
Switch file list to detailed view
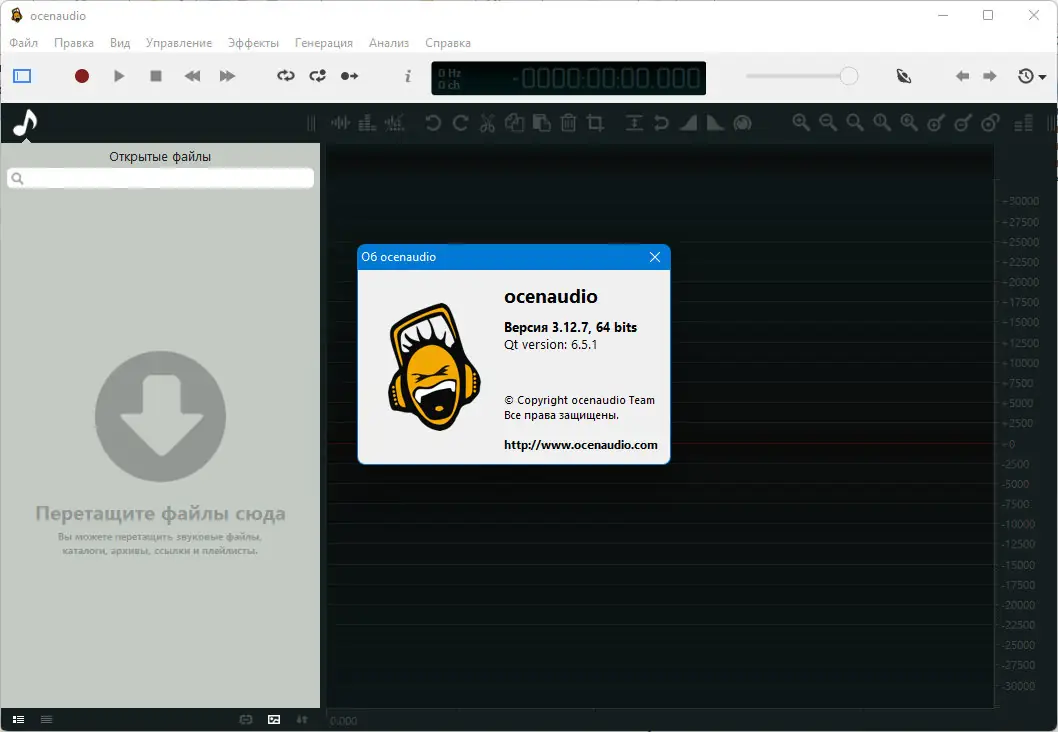coord(19,720)
